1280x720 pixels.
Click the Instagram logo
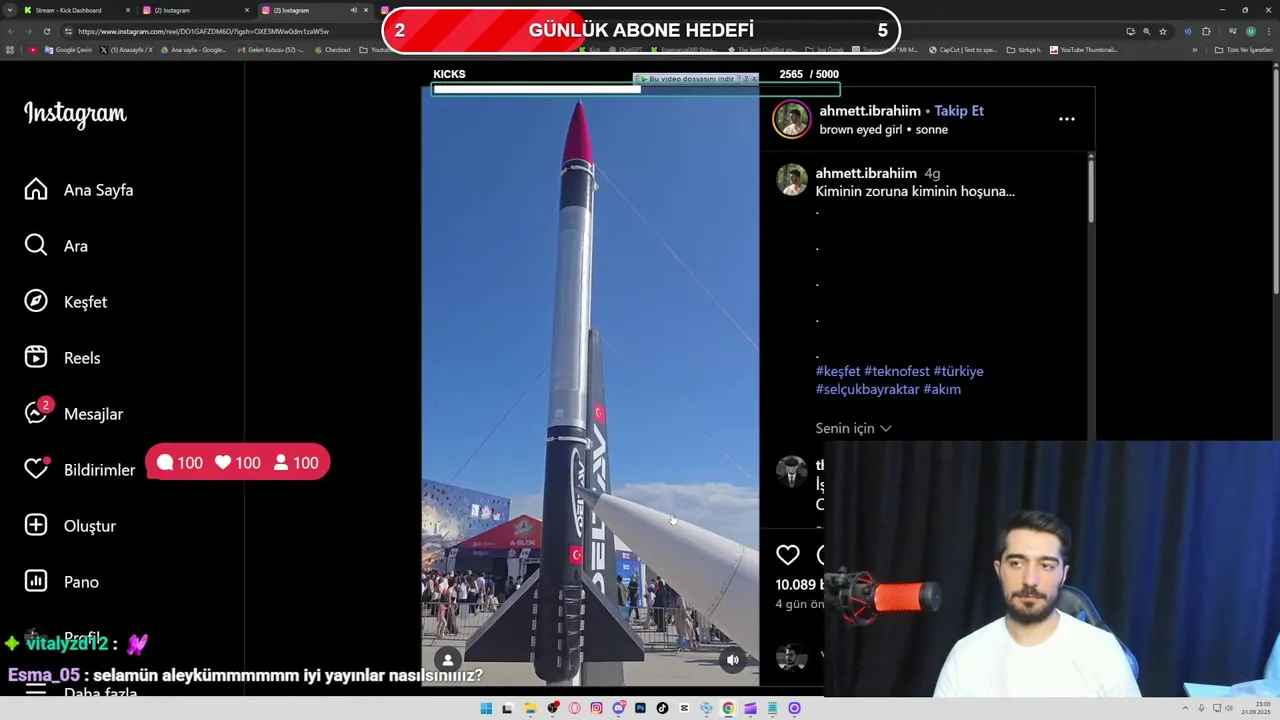click(x=75, y=114)
